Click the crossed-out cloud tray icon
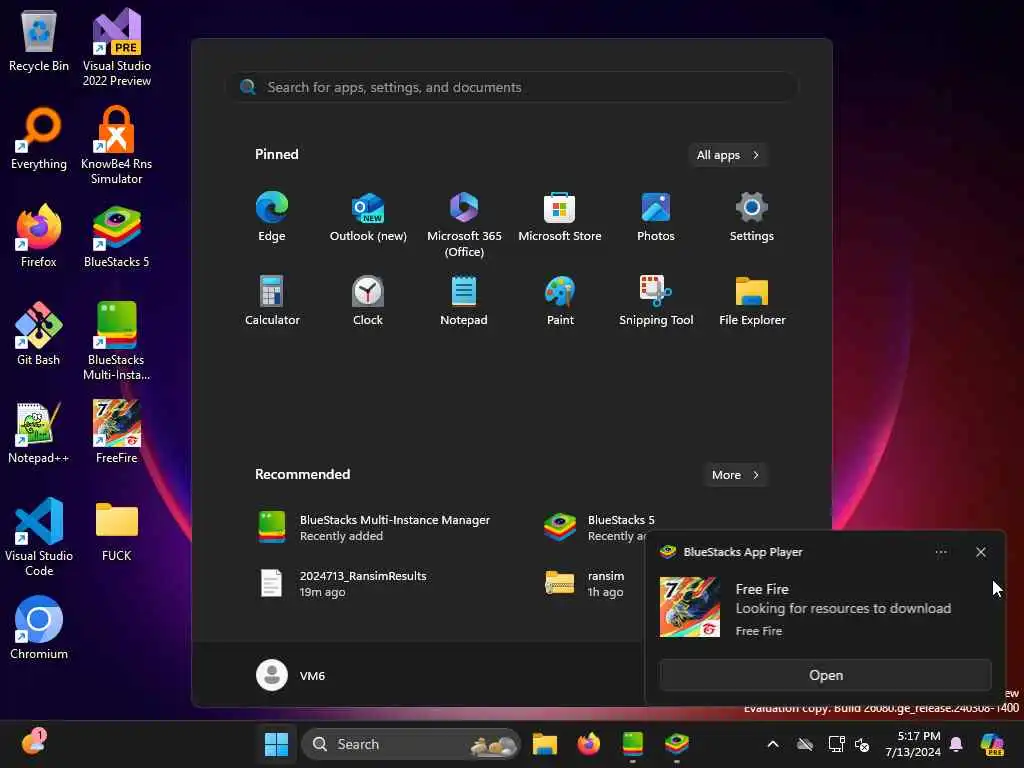Viewport: 1024px width, 768px height. pos(805,744)
